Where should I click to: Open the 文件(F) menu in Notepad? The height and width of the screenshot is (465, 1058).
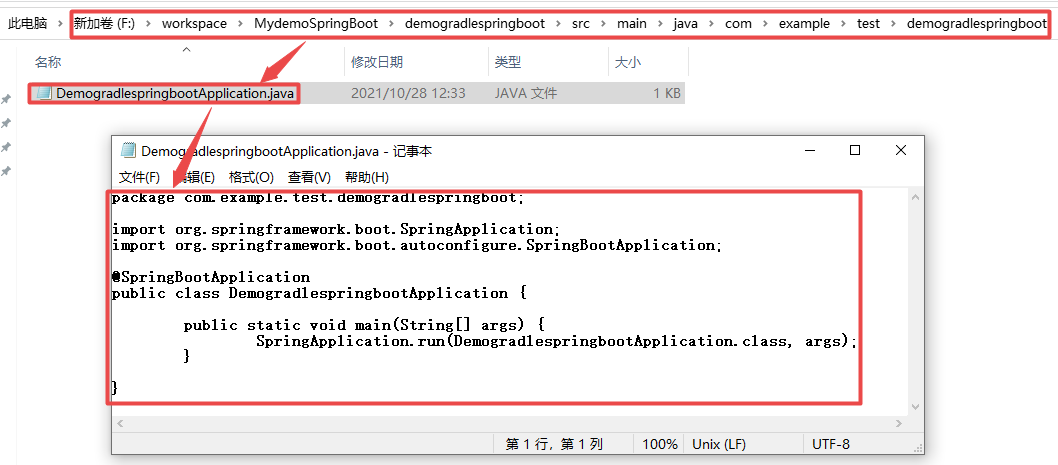coord(139,177)
